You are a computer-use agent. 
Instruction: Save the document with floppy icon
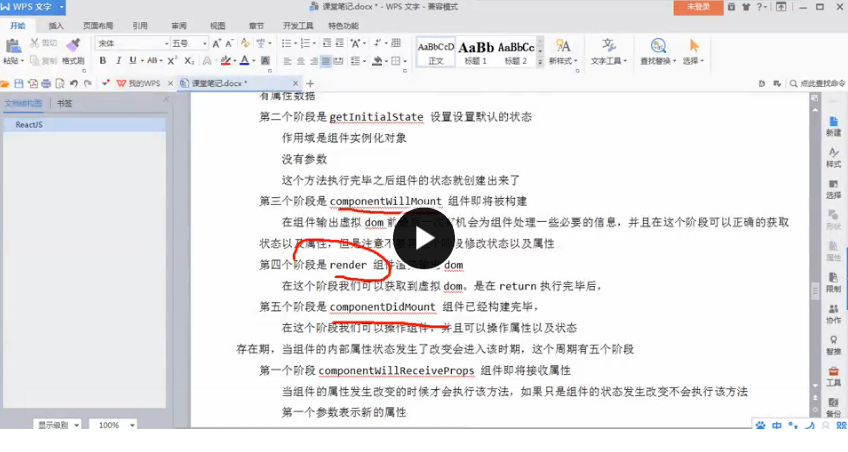19,83
